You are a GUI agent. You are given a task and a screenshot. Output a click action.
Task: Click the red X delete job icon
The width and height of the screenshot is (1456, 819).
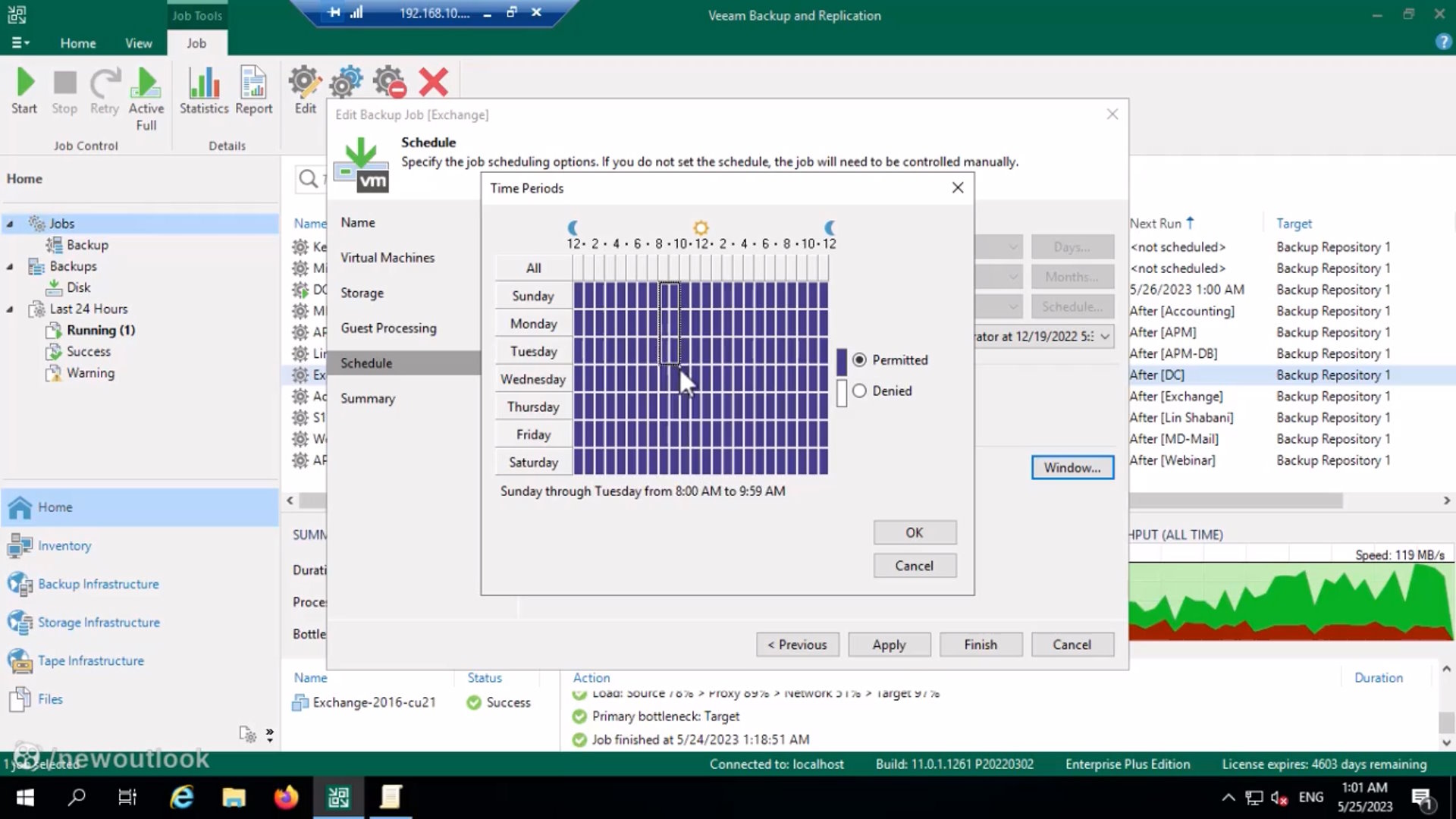(x=433, y=82)
